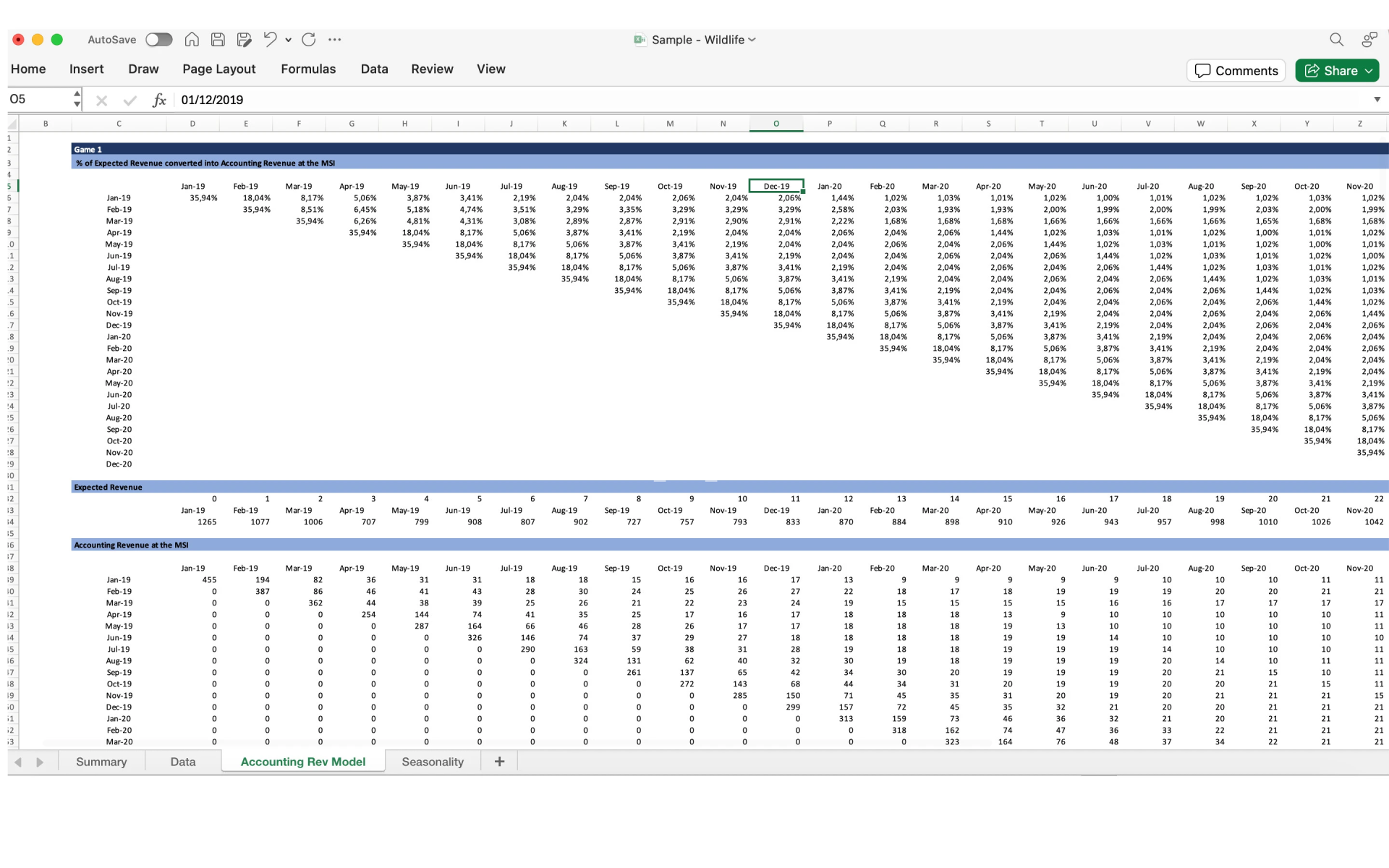
Task: Click the Redo arrow icon
Action: [x=309, y=40]
